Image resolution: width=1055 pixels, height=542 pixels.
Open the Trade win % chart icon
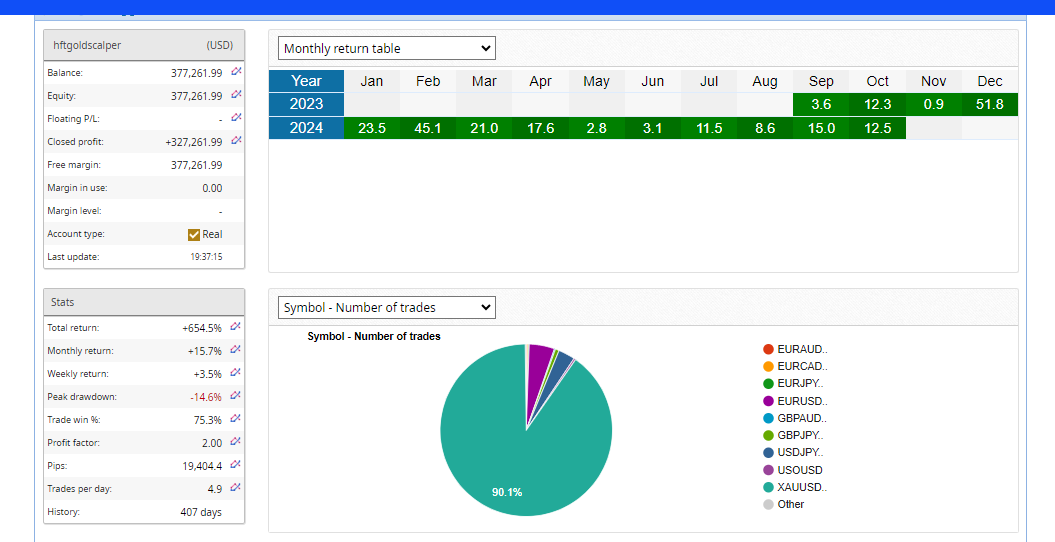click(x=236, y=419)
